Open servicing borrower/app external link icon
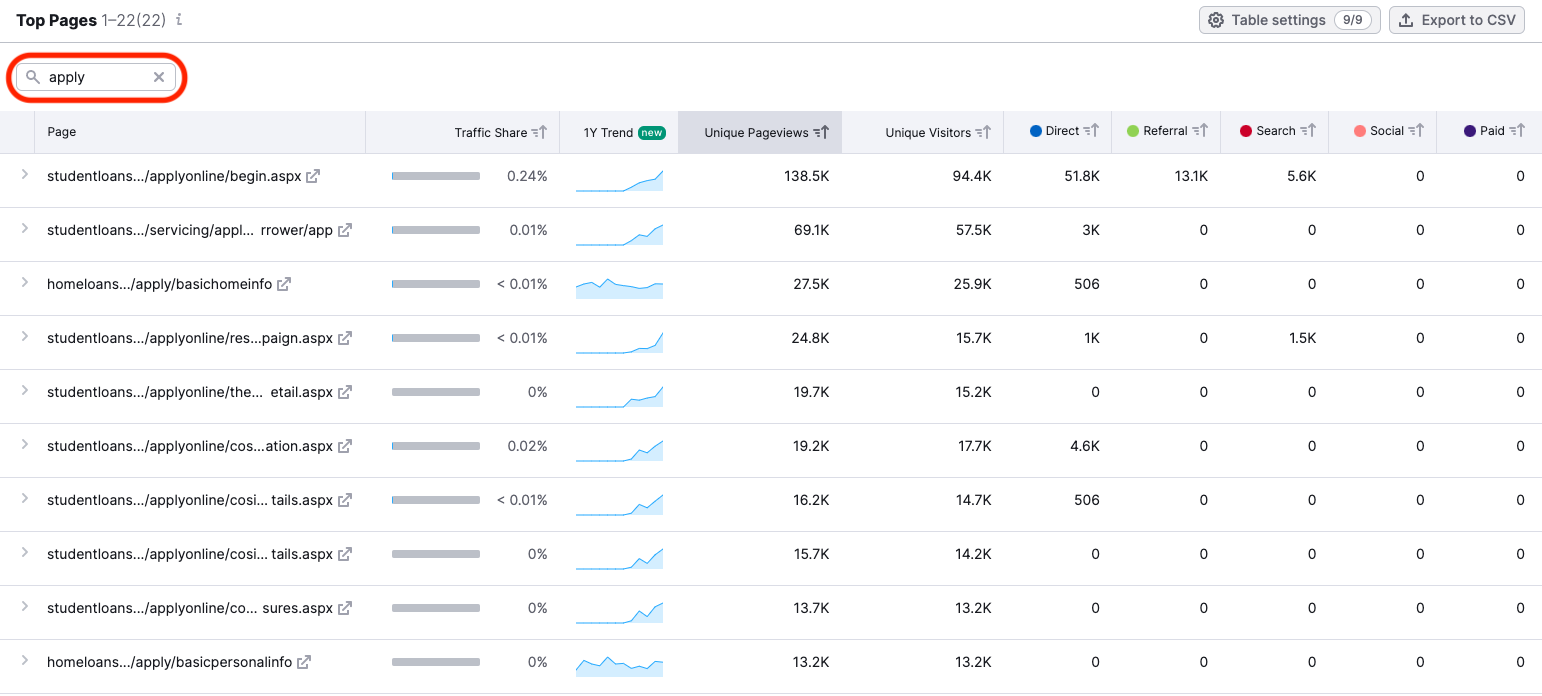 click(345, 230)
